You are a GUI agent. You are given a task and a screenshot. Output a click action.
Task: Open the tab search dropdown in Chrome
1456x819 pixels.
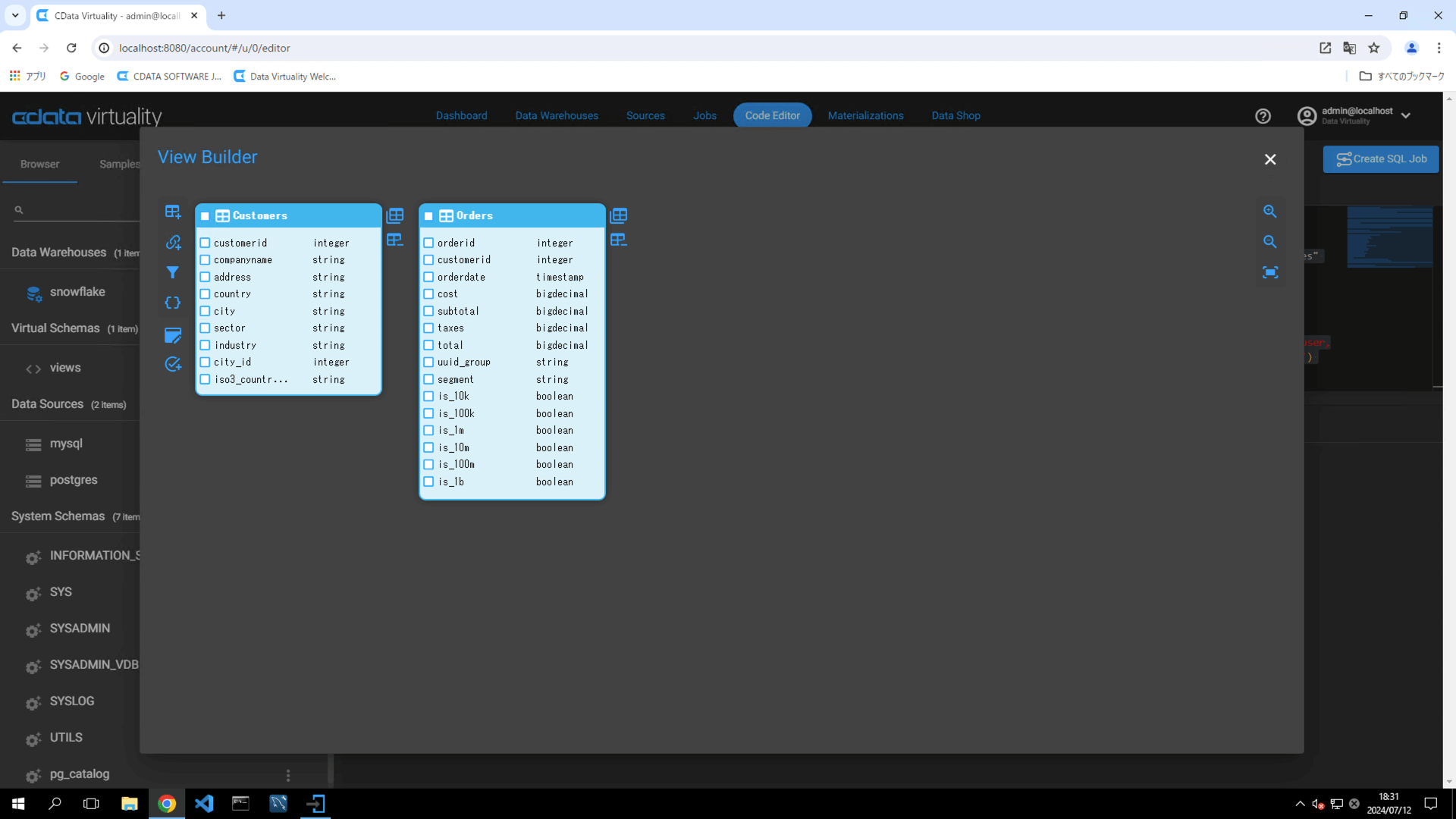pyautogui.click(x=15, y=15)
